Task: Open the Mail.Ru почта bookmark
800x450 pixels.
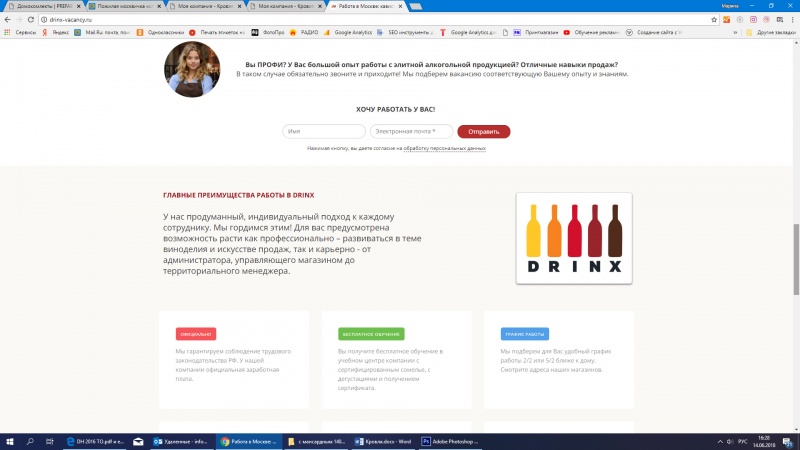Action: click(102, 32)
